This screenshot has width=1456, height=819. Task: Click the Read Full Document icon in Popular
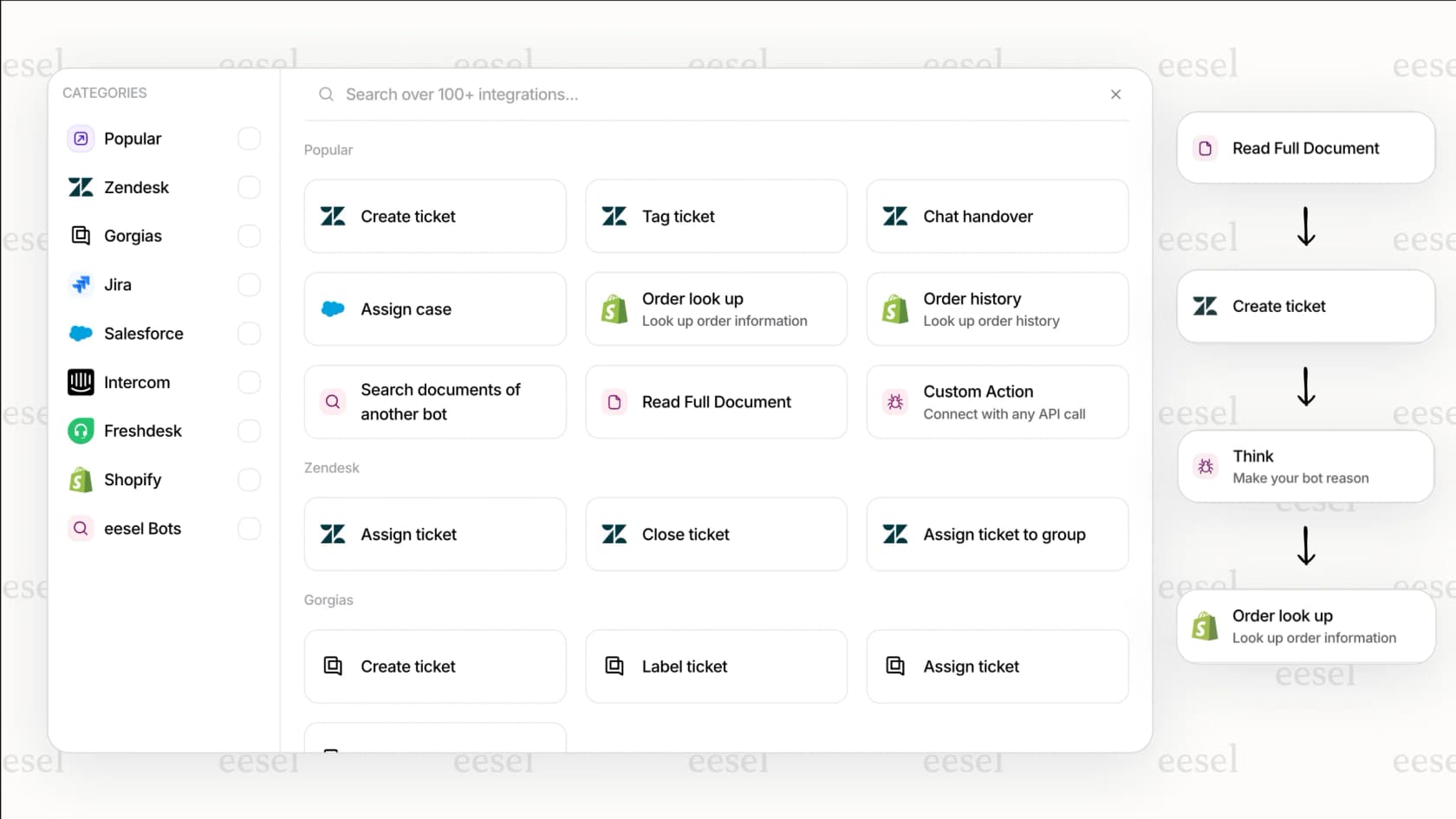click(x=614, y=402)
